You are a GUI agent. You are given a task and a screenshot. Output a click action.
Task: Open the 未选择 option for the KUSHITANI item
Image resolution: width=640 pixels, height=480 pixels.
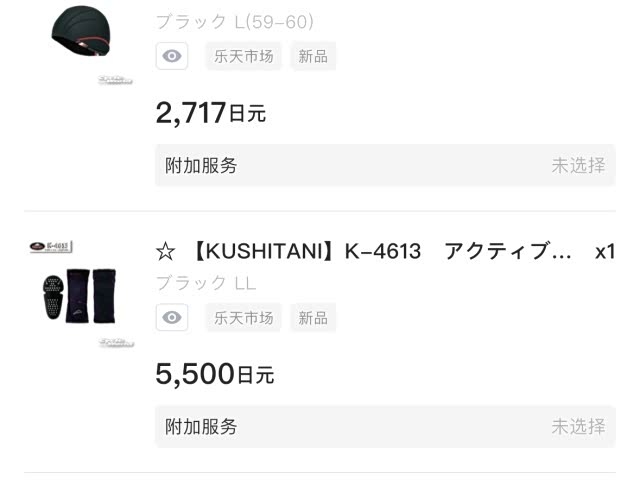(x=578, y=427)
